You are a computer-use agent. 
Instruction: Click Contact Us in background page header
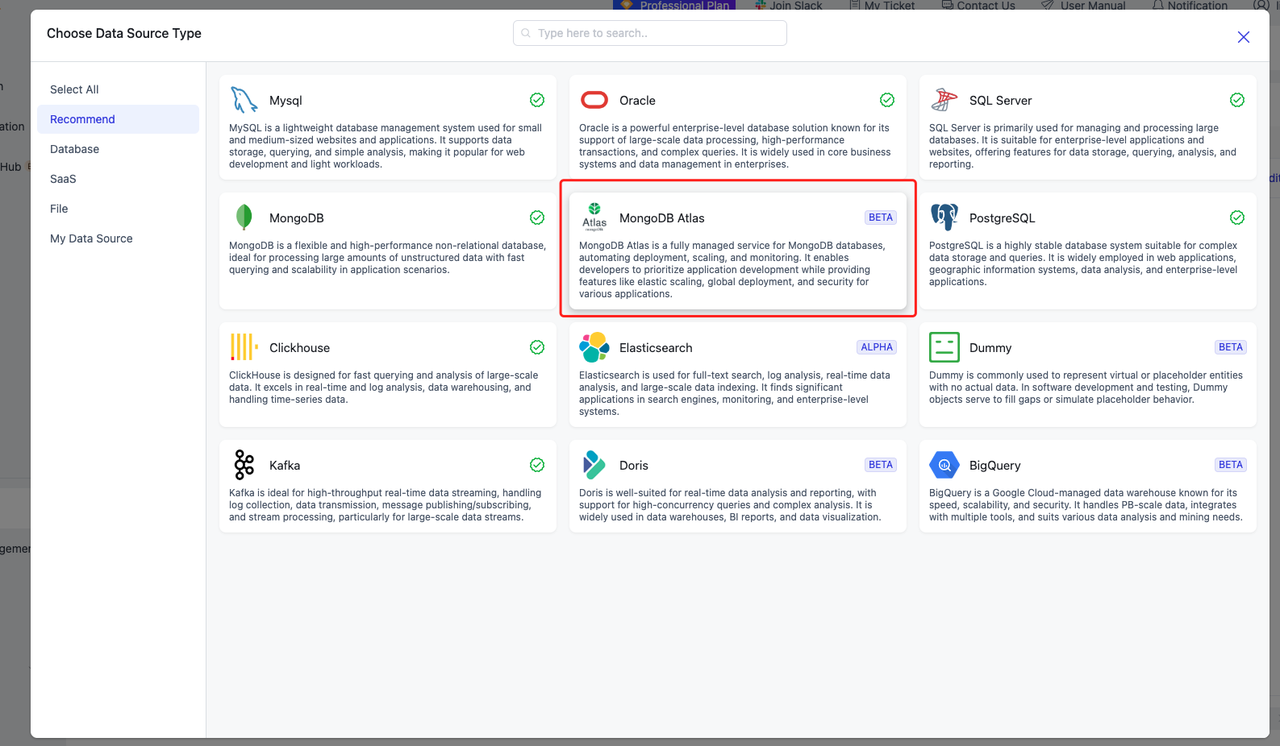977,5
